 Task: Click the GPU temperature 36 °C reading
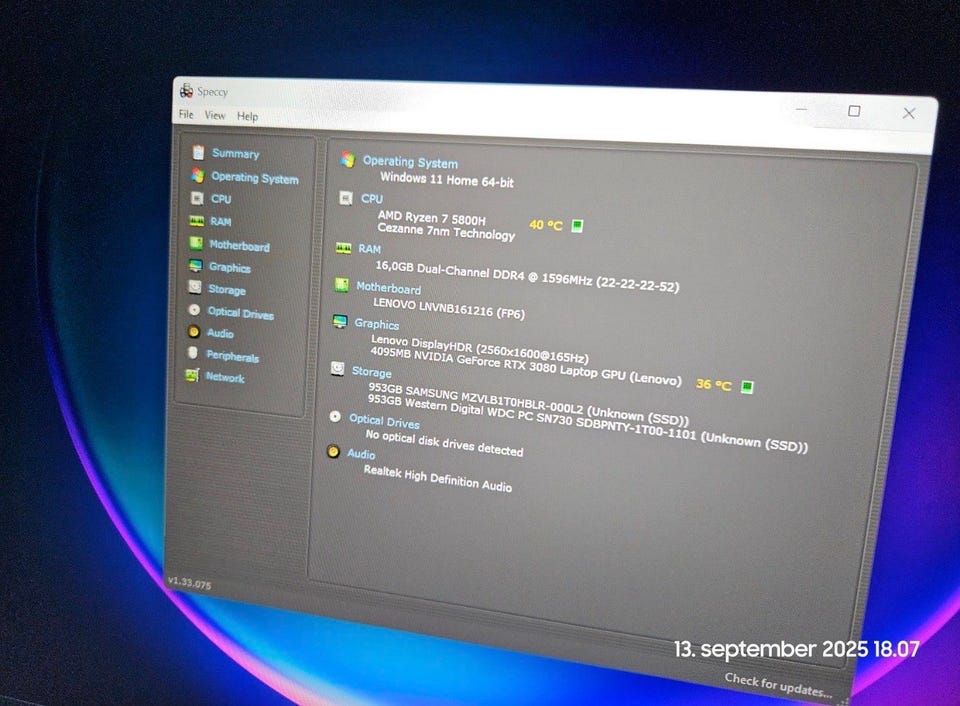tap(714, 385)
